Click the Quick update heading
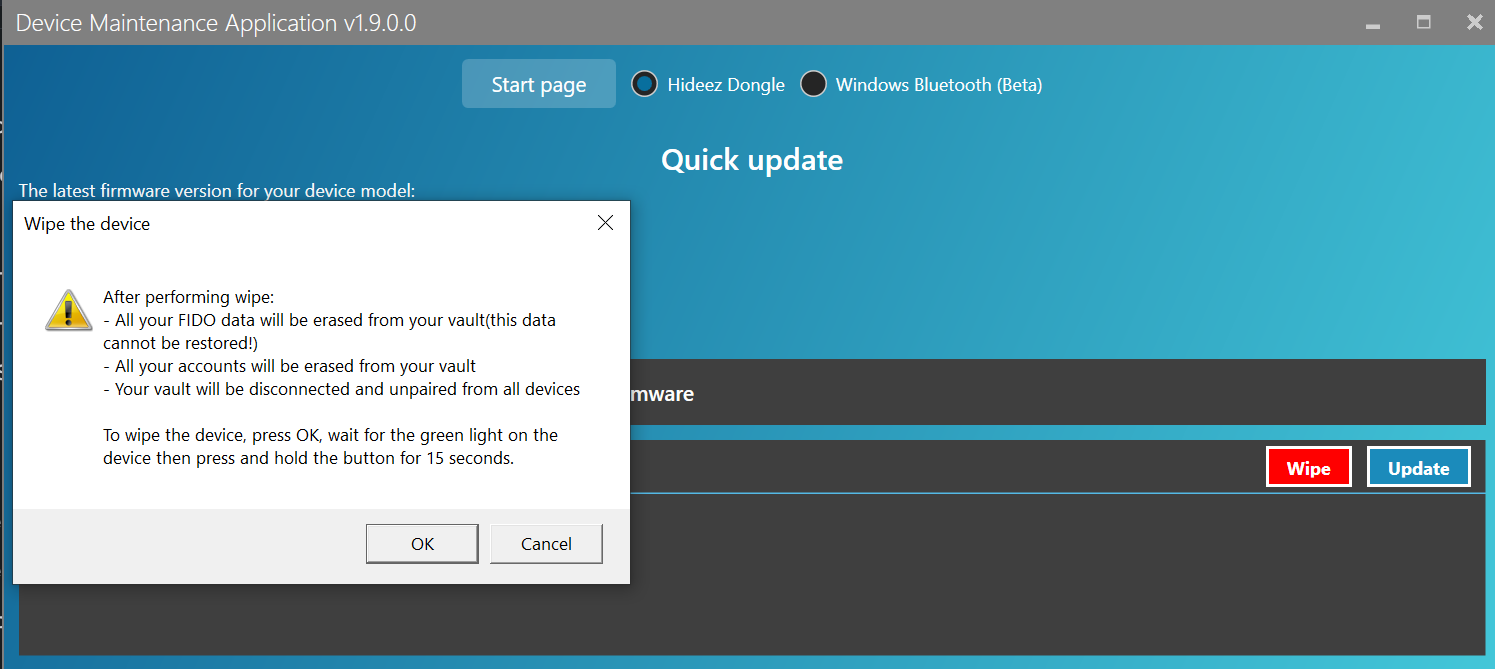 (751, 160)
